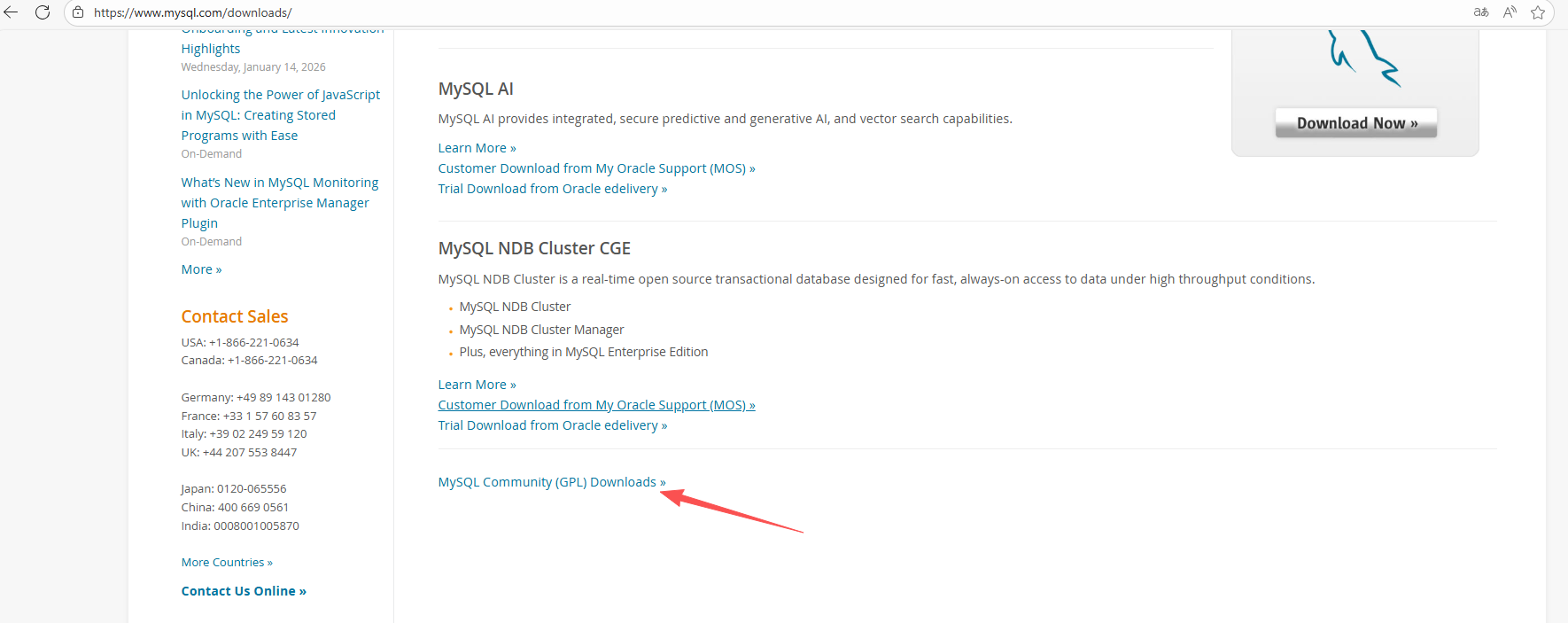Viewport: 1568px width, 623px height.
Task: Select Plus, everything in Enterprise Edition bullet
Action: pyautogui.click(x=584, y=352)
